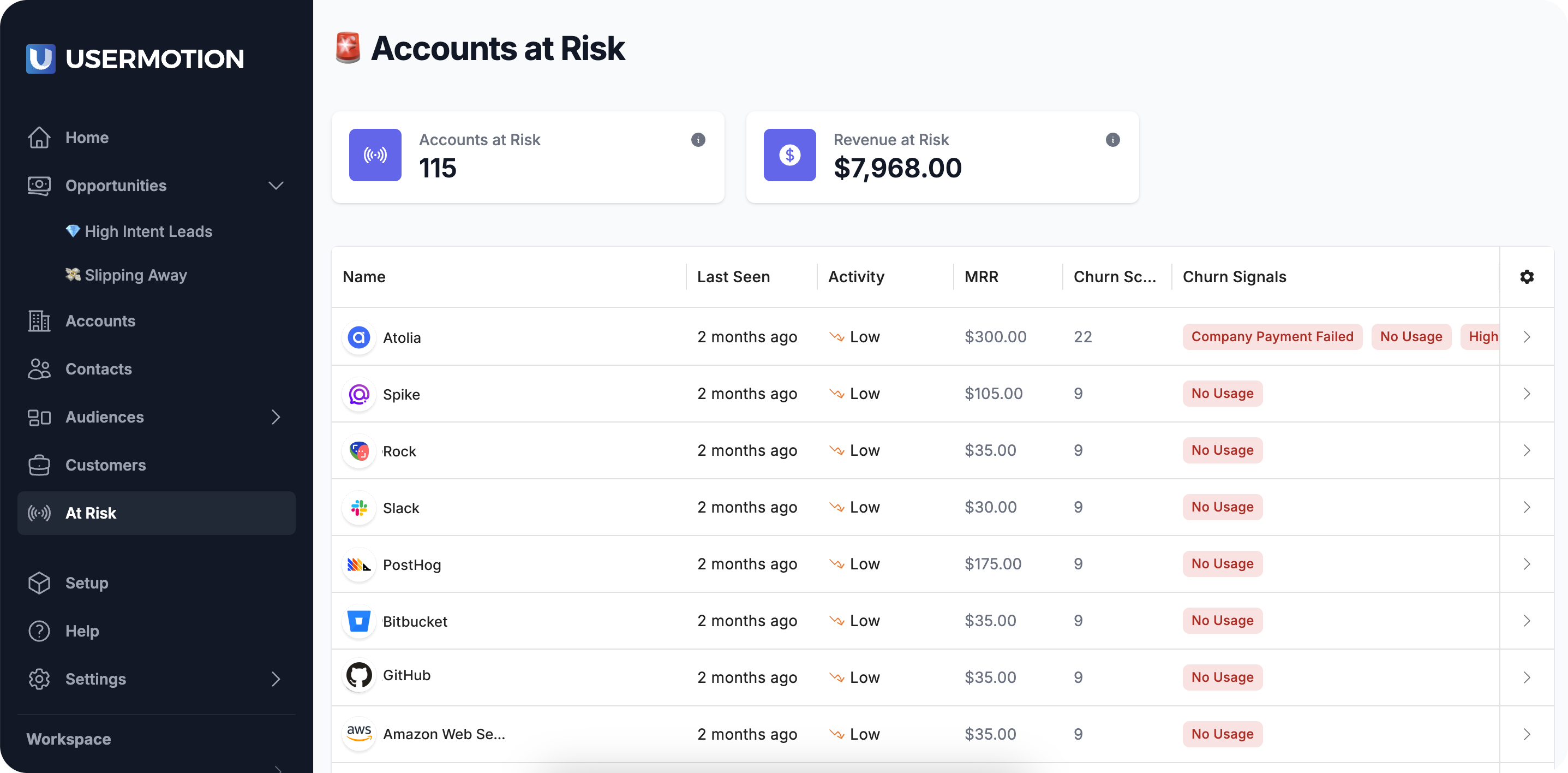Click the Contacts people icon
The height and width of the screenshot is (773, 1568).
tap(39, 369)
